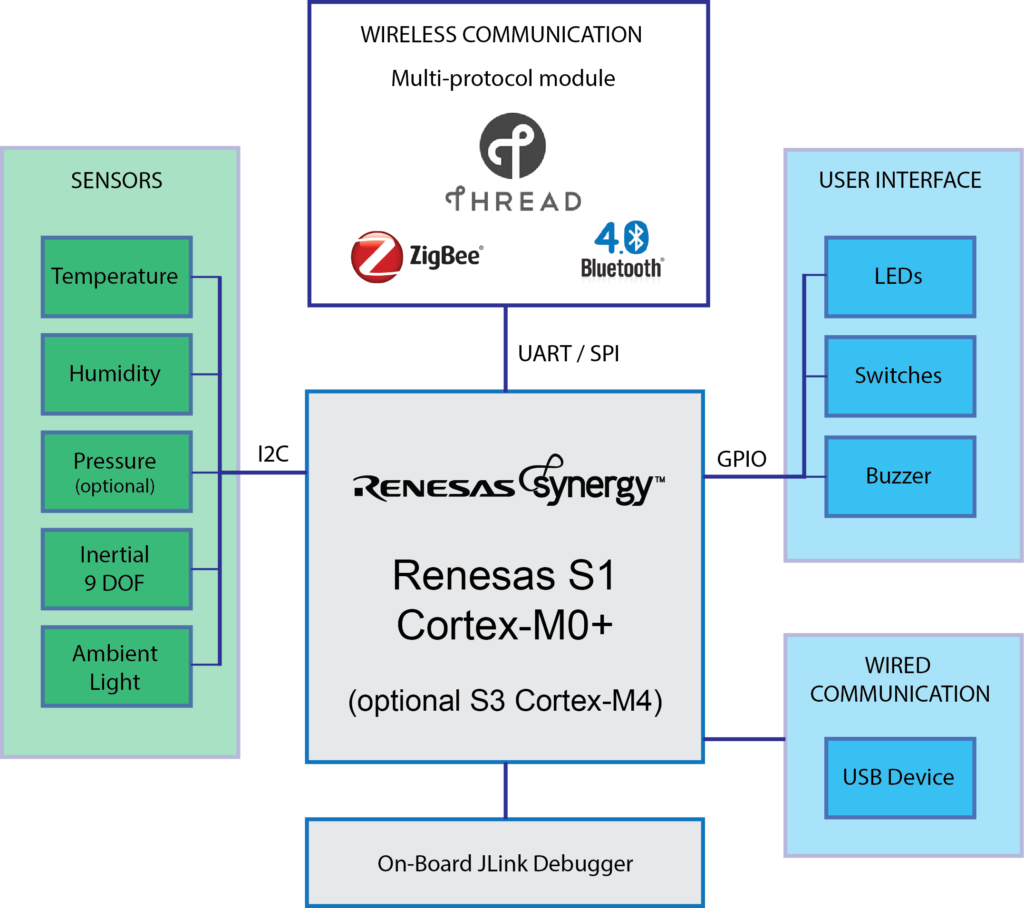Select the Temperature sensor block

[x=116, y=277]
